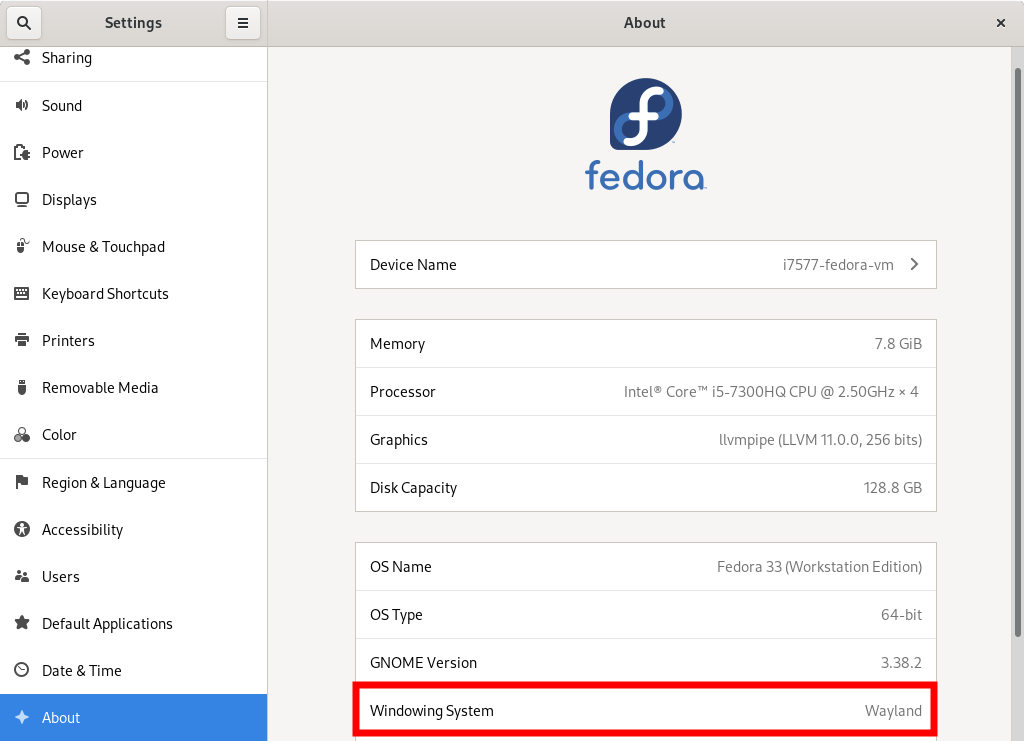Open the Users settings icon
The height and width of the screenshot is (741, 1024).
click(22, 576)
